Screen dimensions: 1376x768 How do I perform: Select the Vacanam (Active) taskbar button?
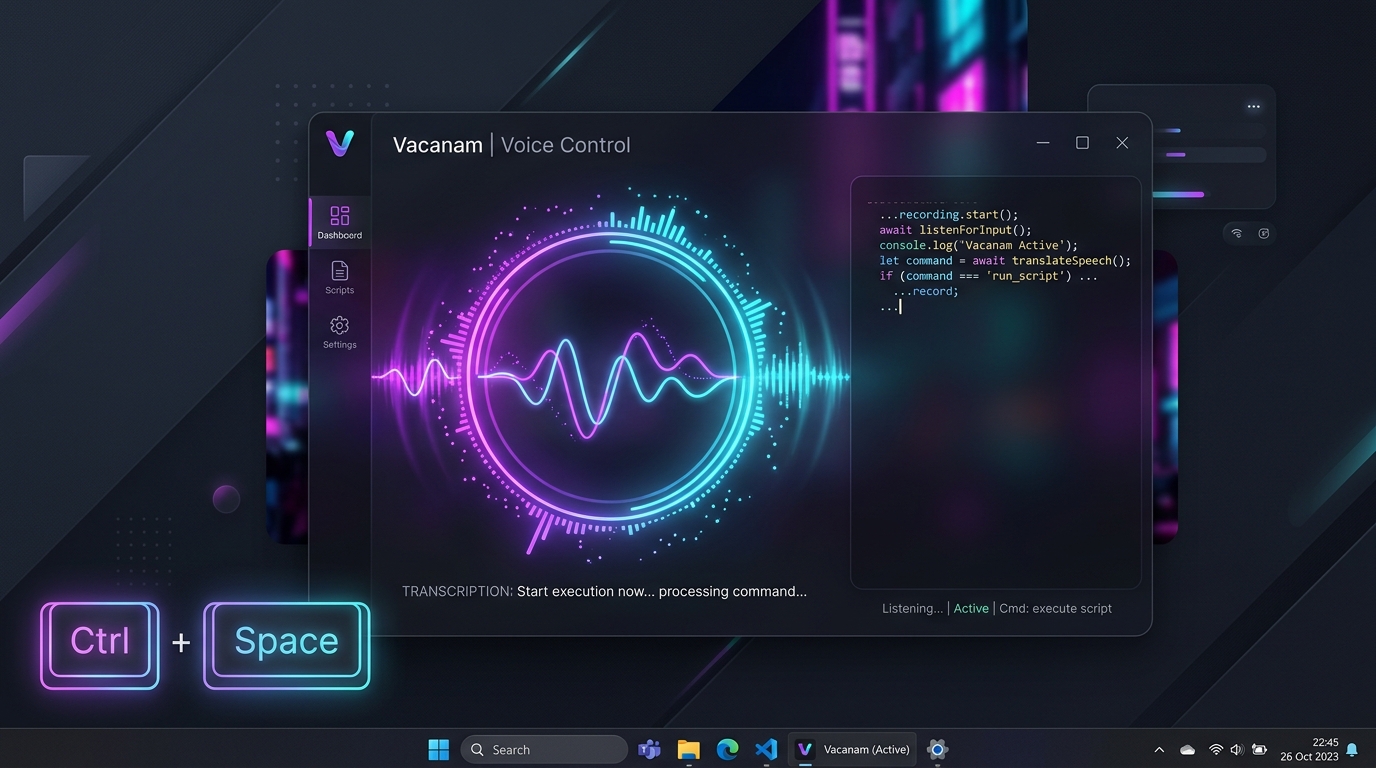point(853,749)
